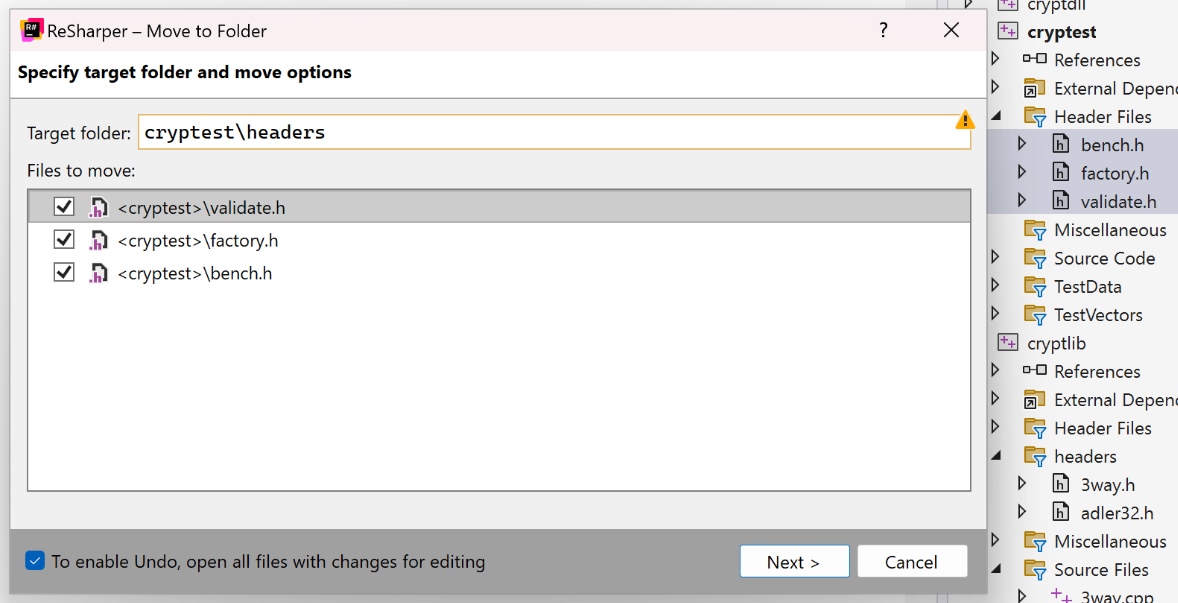Expand the TestData folder node
Image resolution: width=1178 pixels, height=603 pixels.
pos(996,286)
